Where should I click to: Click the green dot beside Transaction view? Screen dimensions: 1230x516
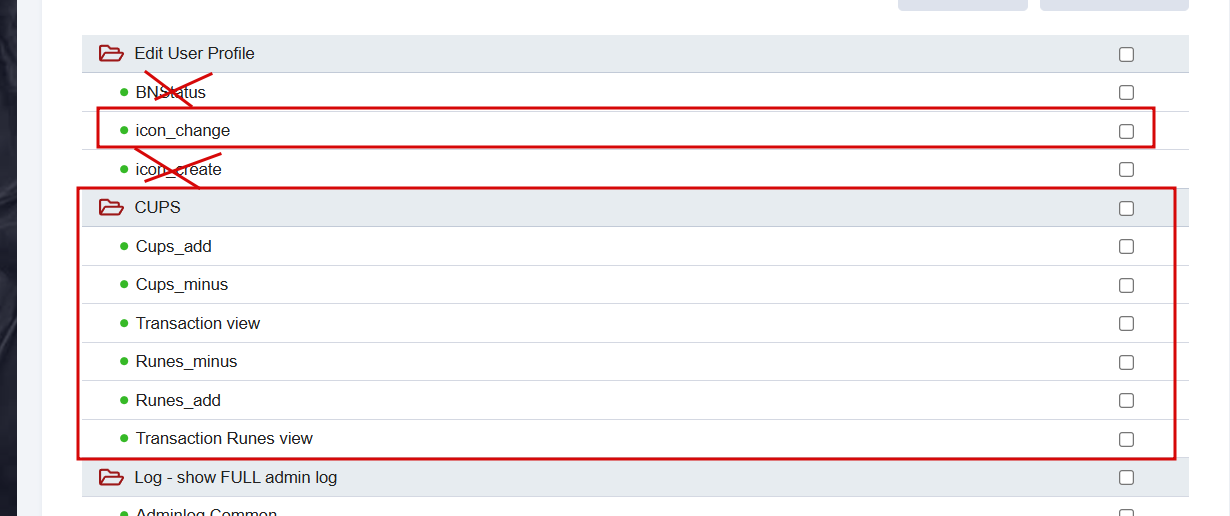(x=125, y=323)
